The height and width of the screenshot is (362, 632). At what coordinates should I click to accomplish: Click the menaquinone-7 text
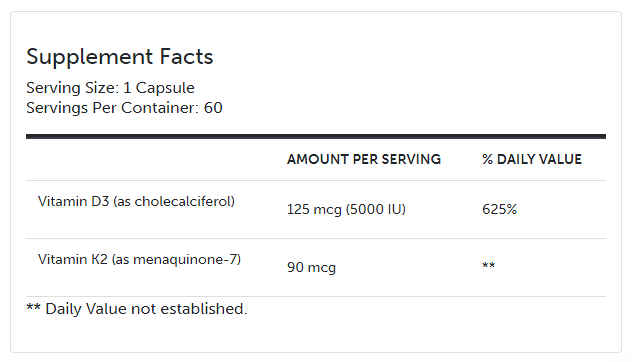(185, 259)
